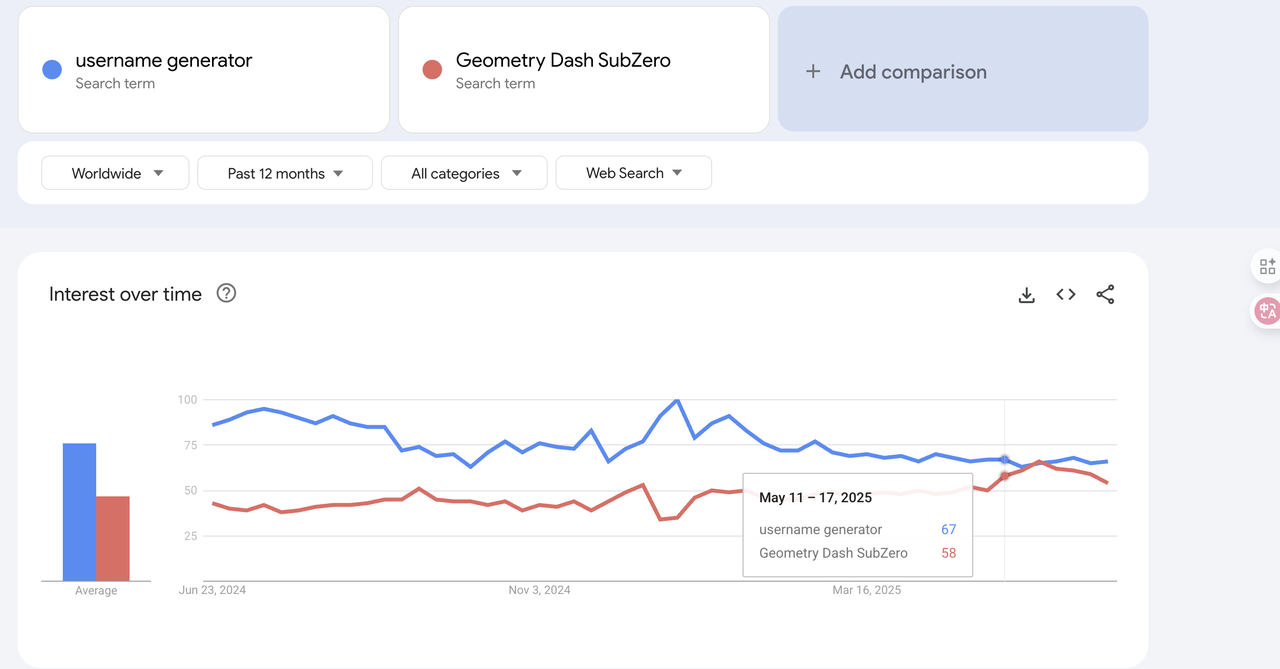
Task: Click the blue data point on May 11–17
Action: pos(1004,460)
